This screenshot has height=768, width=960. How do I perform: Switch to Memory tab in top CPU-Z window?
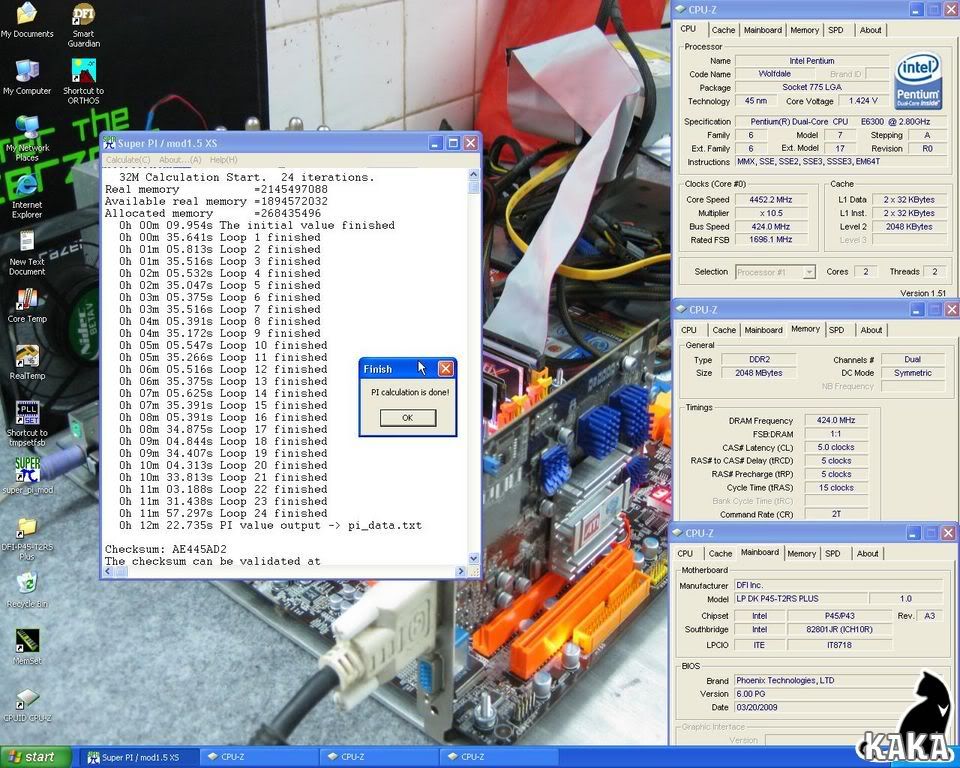coord(804,30)
